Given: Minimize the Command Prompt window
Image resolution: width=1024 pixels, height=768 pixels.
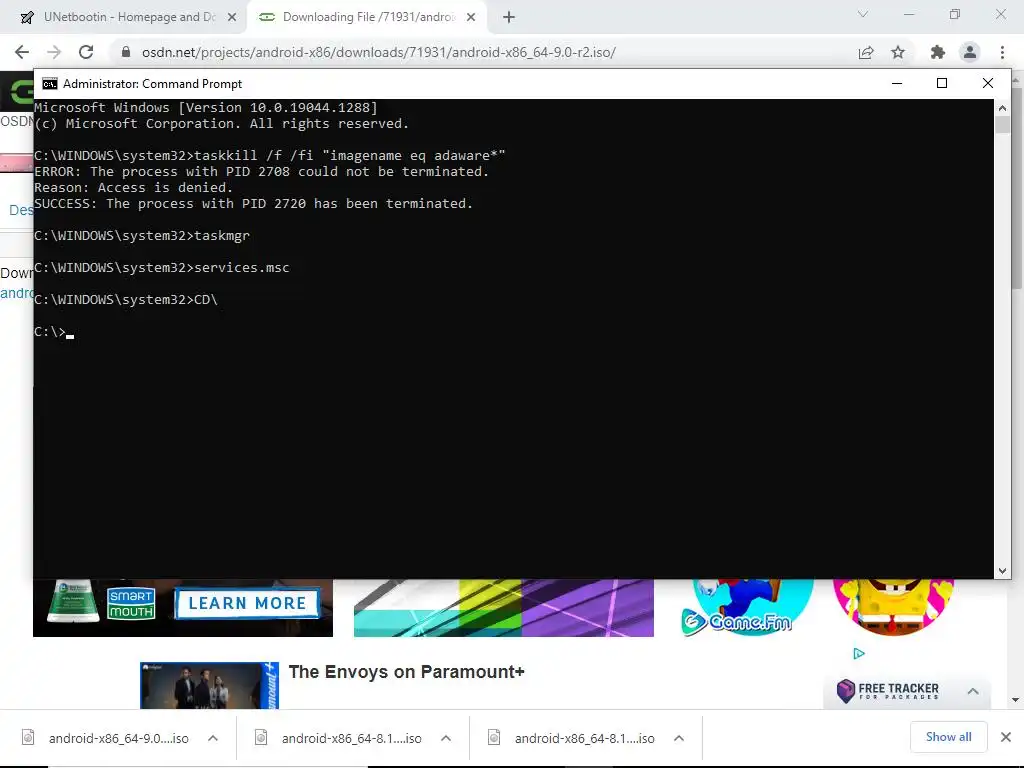Looking at the screenshot, I should click(x=897, y=84).
